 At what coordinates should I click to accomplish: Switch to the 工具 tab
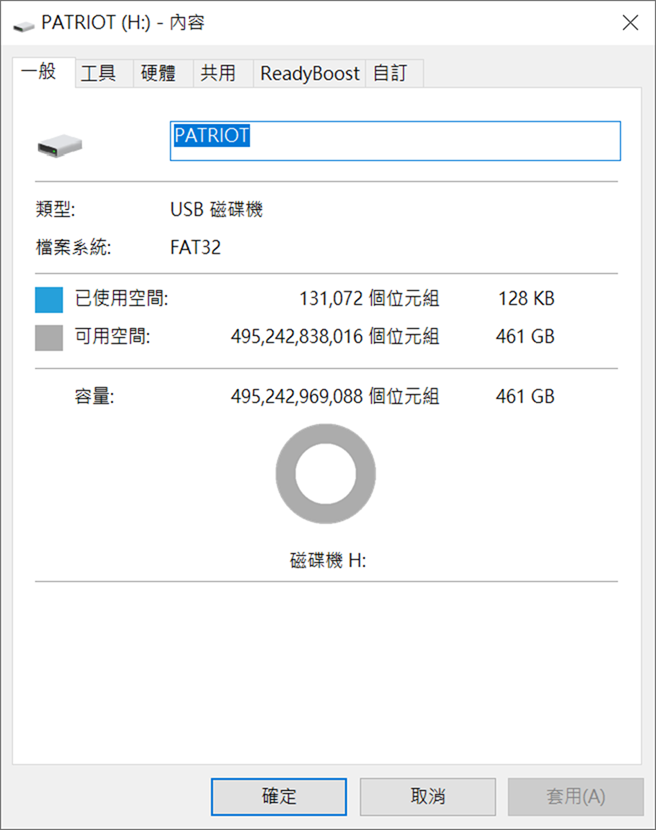[x=98, y=74]
